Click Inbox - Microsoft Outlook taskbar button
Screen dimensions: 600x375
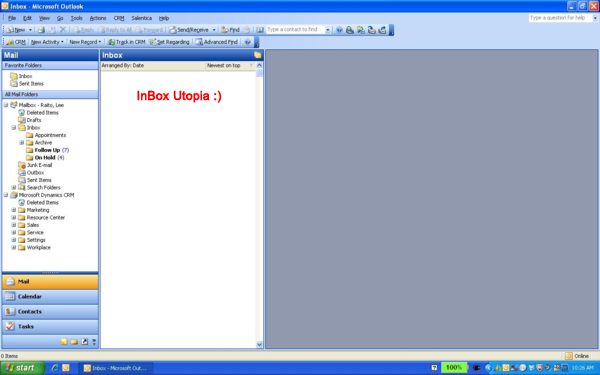coord(116,368)
